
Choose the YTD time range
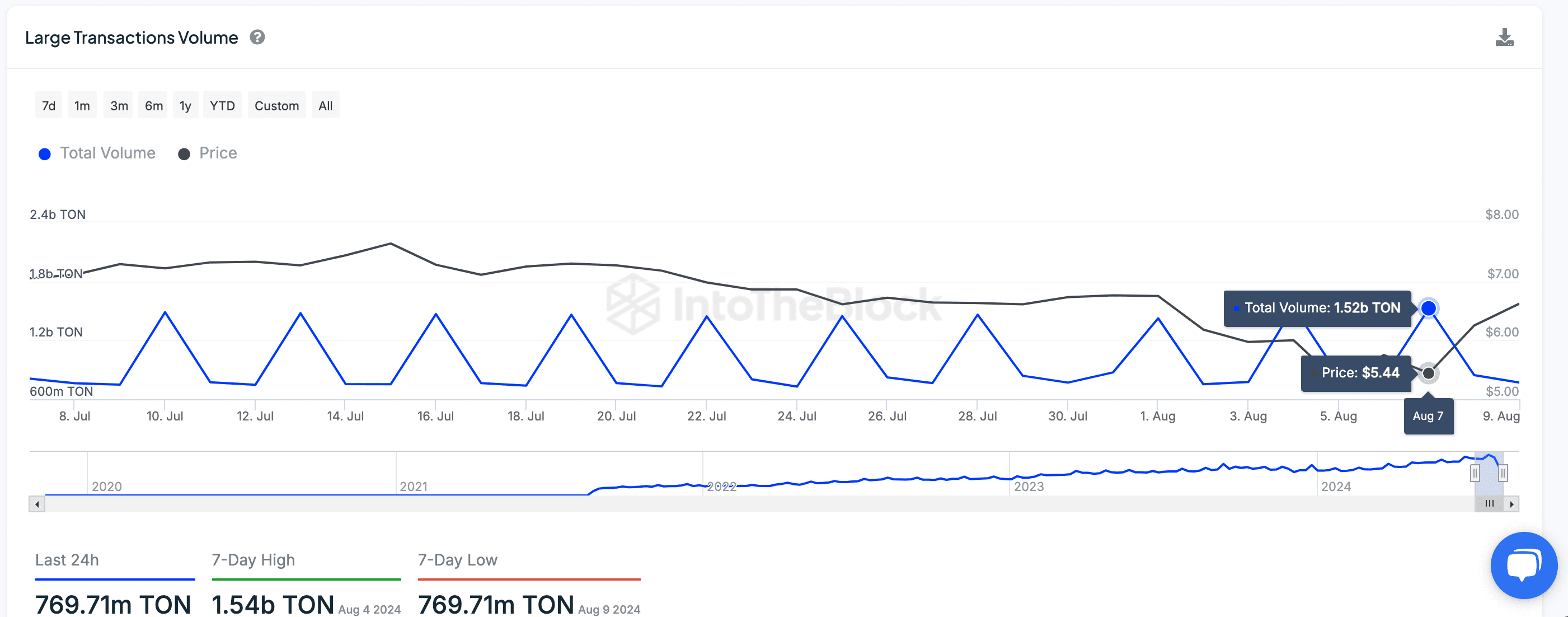coord(222,106)
